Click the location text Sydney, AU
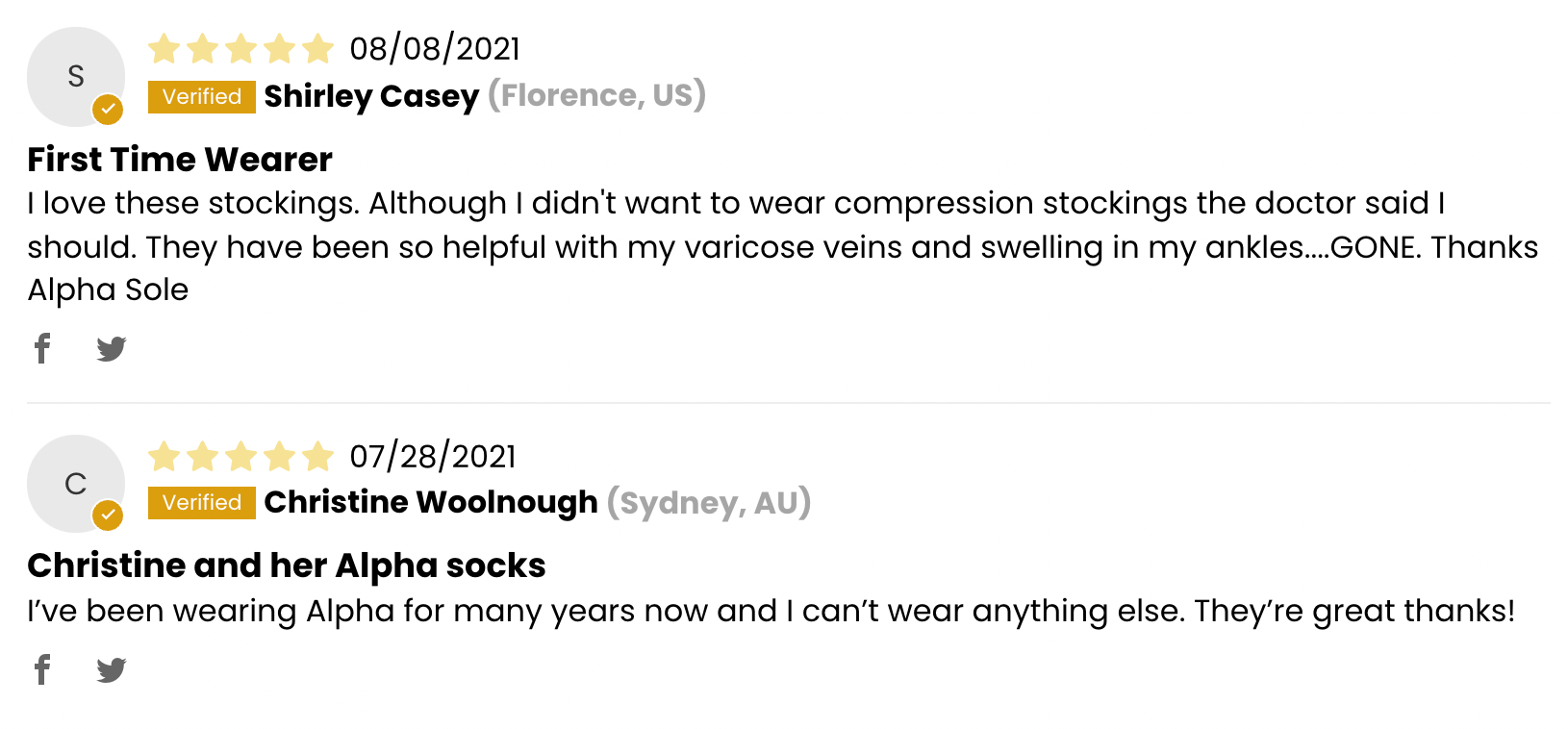The image size is (1568, 729). [x=709, y=502]
